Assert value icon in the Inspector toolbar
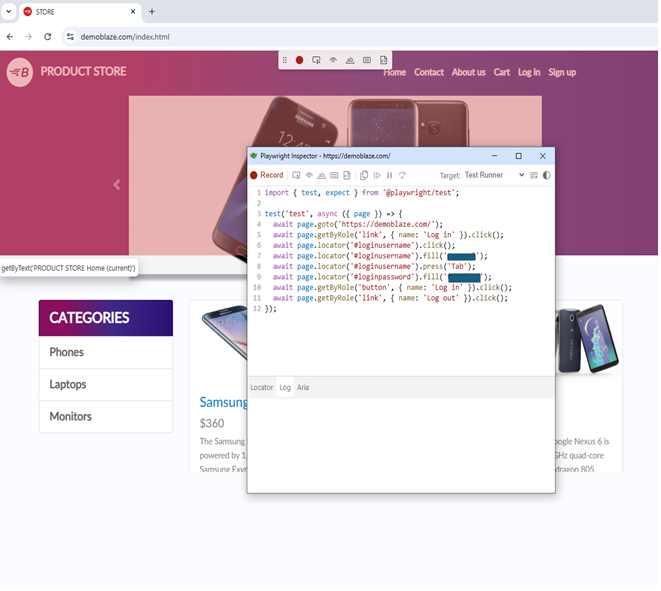The width and height of the screenshot is (661, 591). [334, 175]
